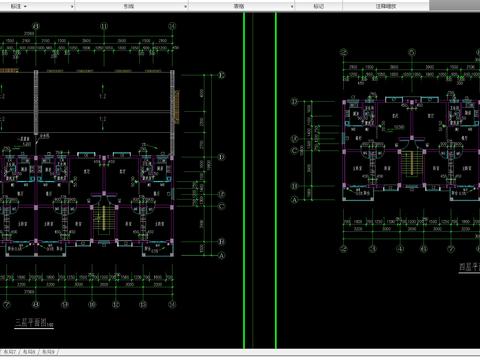This screenshot has height=360, width=480.
Task: Expand the 标注 (Dimension) ribbon panel
Action: point(72,6)
